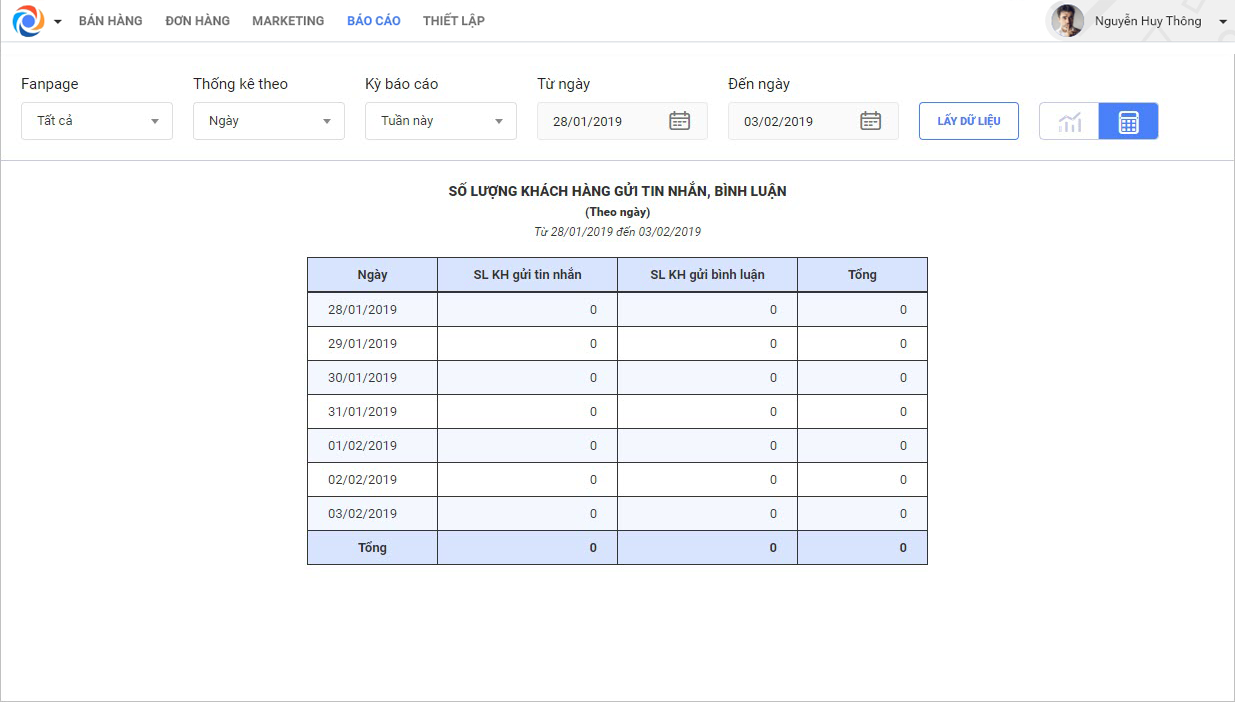Click the app logo icon
The height and width of the screenshot is (702, 1235).
point(28,21)
